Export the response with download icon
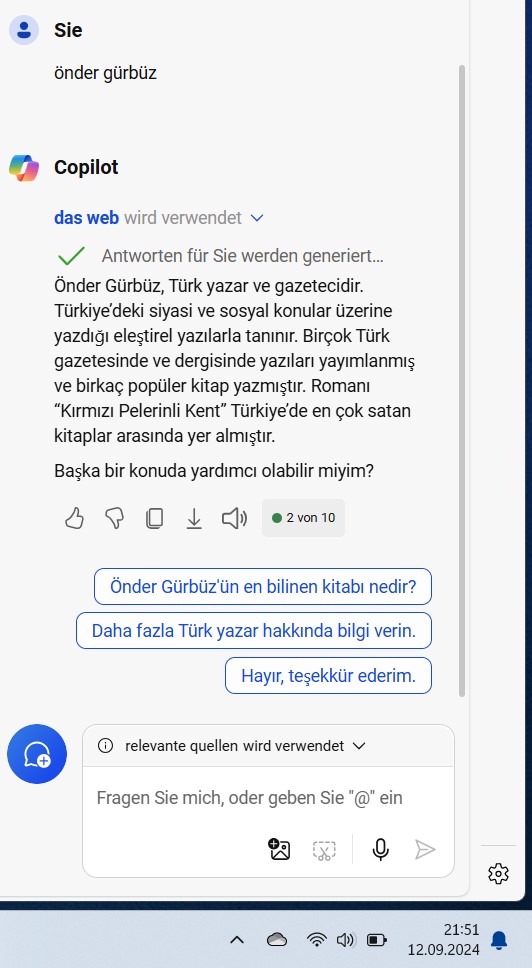This screenshot has width=532, height=968. 194,519
